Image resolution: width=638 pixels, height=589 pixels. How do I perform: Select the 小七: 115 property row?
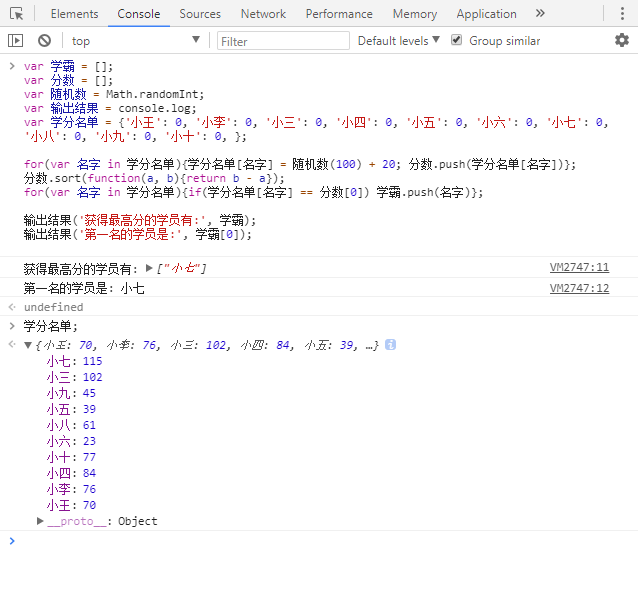click(74, 361)
